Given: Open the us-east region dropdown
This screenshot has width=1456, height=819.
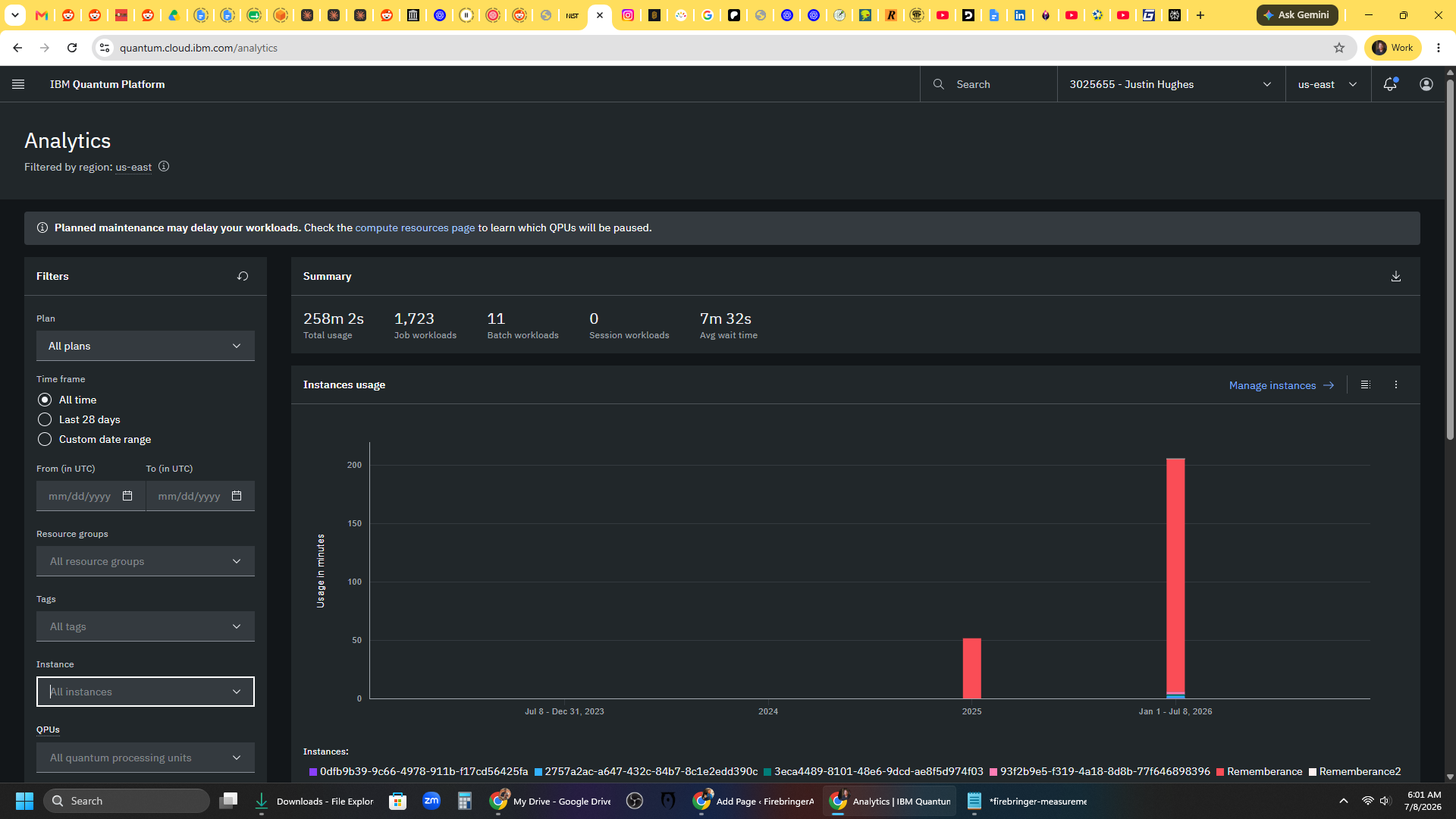Looking at the screenshot, I should pyautogui.click(x=1328, y=84).
